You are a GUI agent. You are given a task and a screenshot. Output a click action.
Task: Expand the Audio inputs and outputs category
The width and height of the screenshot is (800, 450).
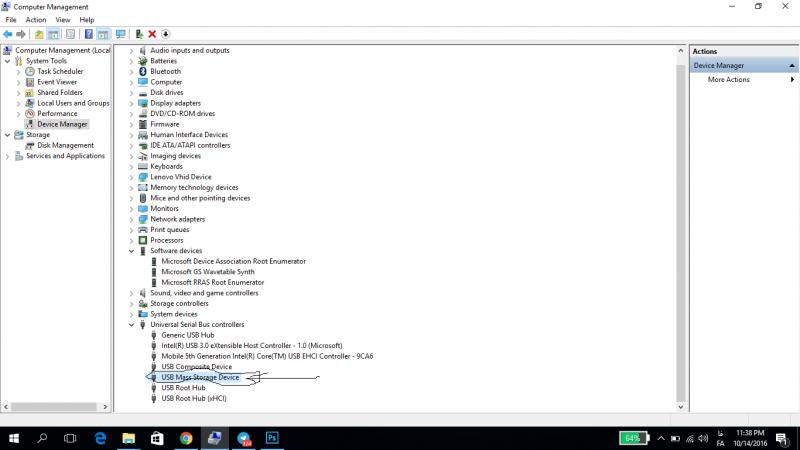[x=131, y=51]
